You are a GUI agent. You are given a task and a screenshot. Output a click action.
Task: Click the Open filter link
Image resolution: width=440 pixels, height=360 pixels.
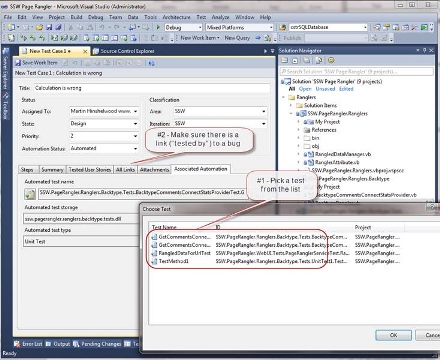click(305, 89)
